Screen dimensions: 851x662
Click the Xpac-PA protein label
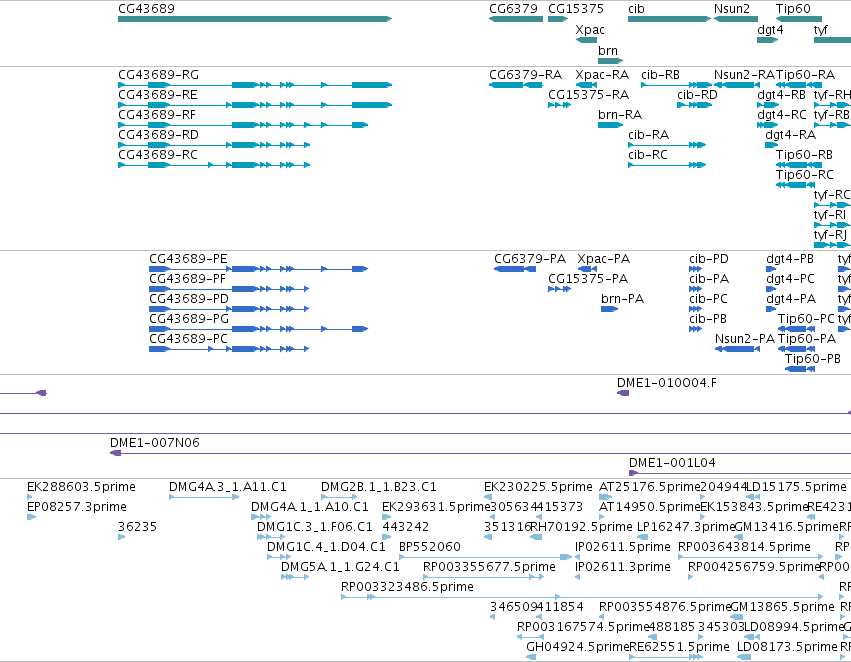point(604,259)
